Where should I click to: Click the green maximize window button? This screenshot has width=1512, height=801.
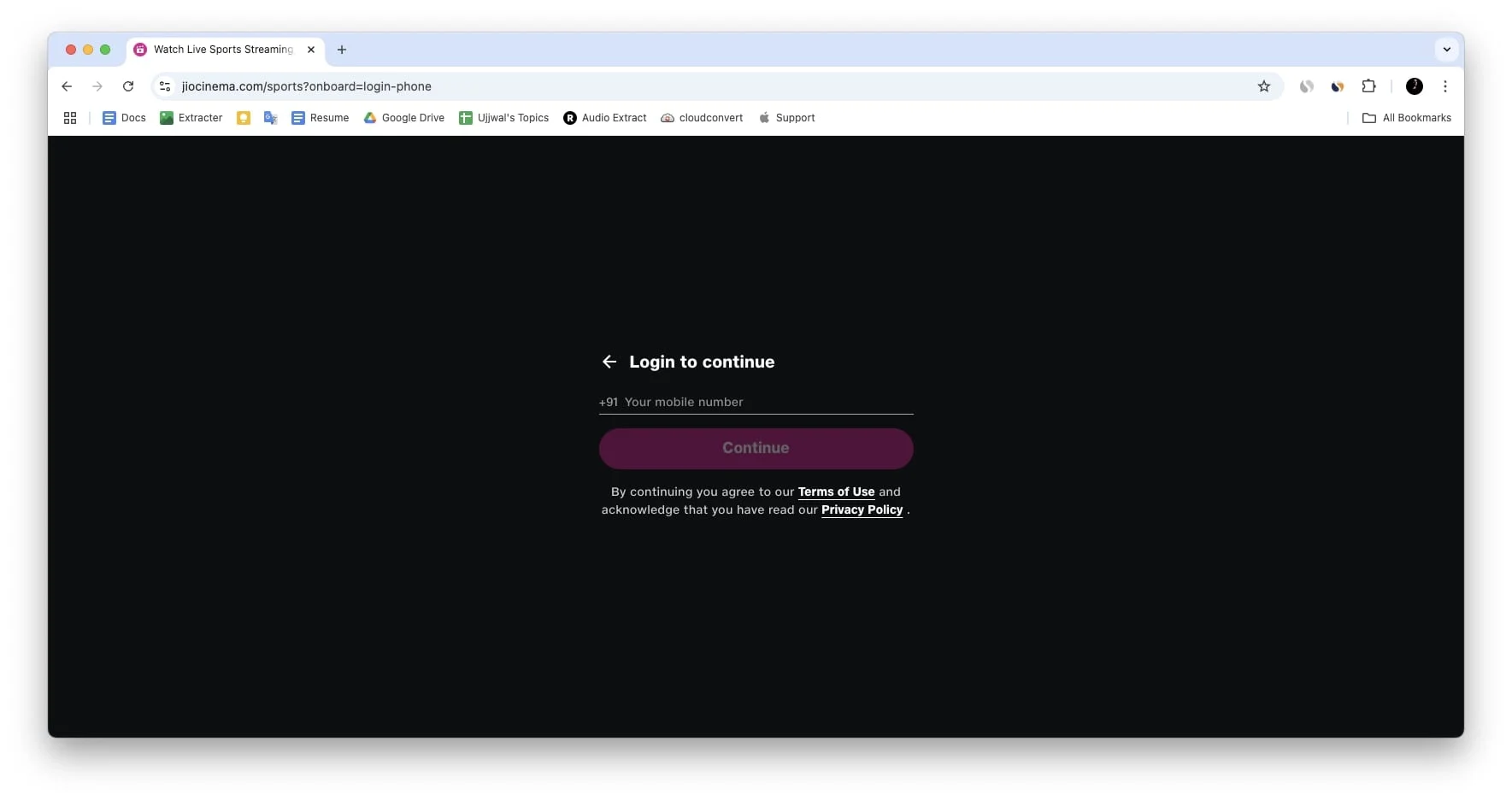point(105,50)
